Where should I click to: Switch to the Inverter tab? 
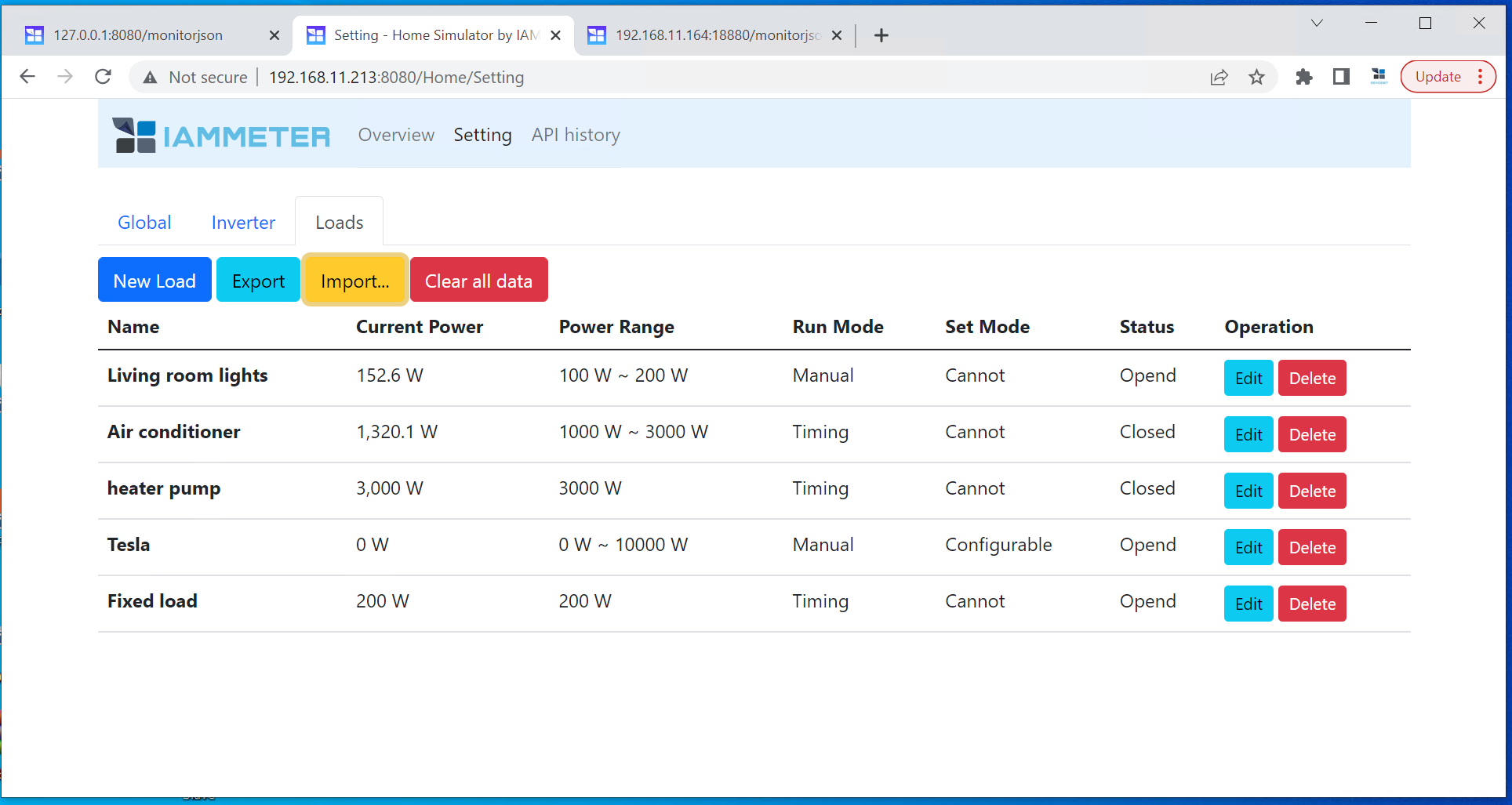(x=243, y=223)
